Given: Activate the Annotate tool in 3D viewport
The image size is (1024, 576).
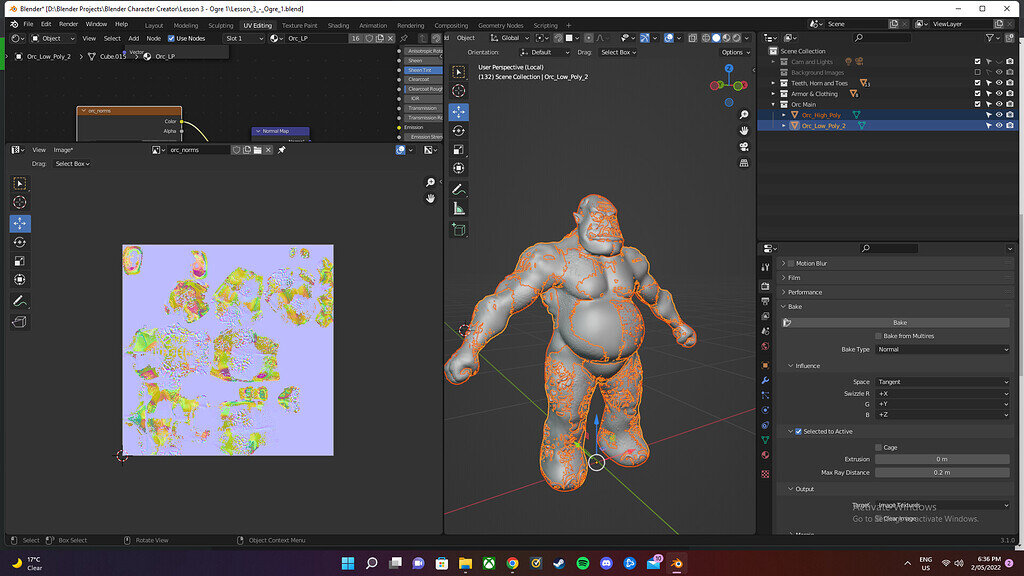Looking at the screenshot, I should (x=458, y=189).
